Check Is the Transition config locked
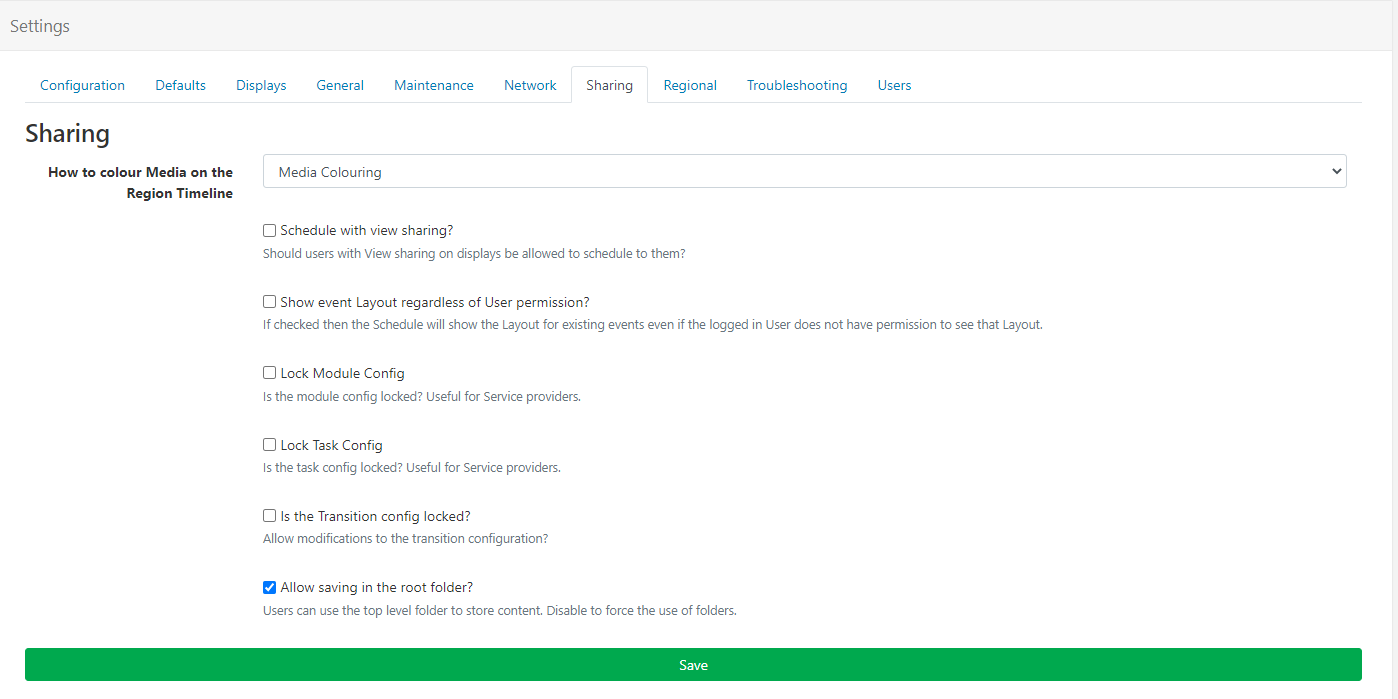 (x=270, y=516)
